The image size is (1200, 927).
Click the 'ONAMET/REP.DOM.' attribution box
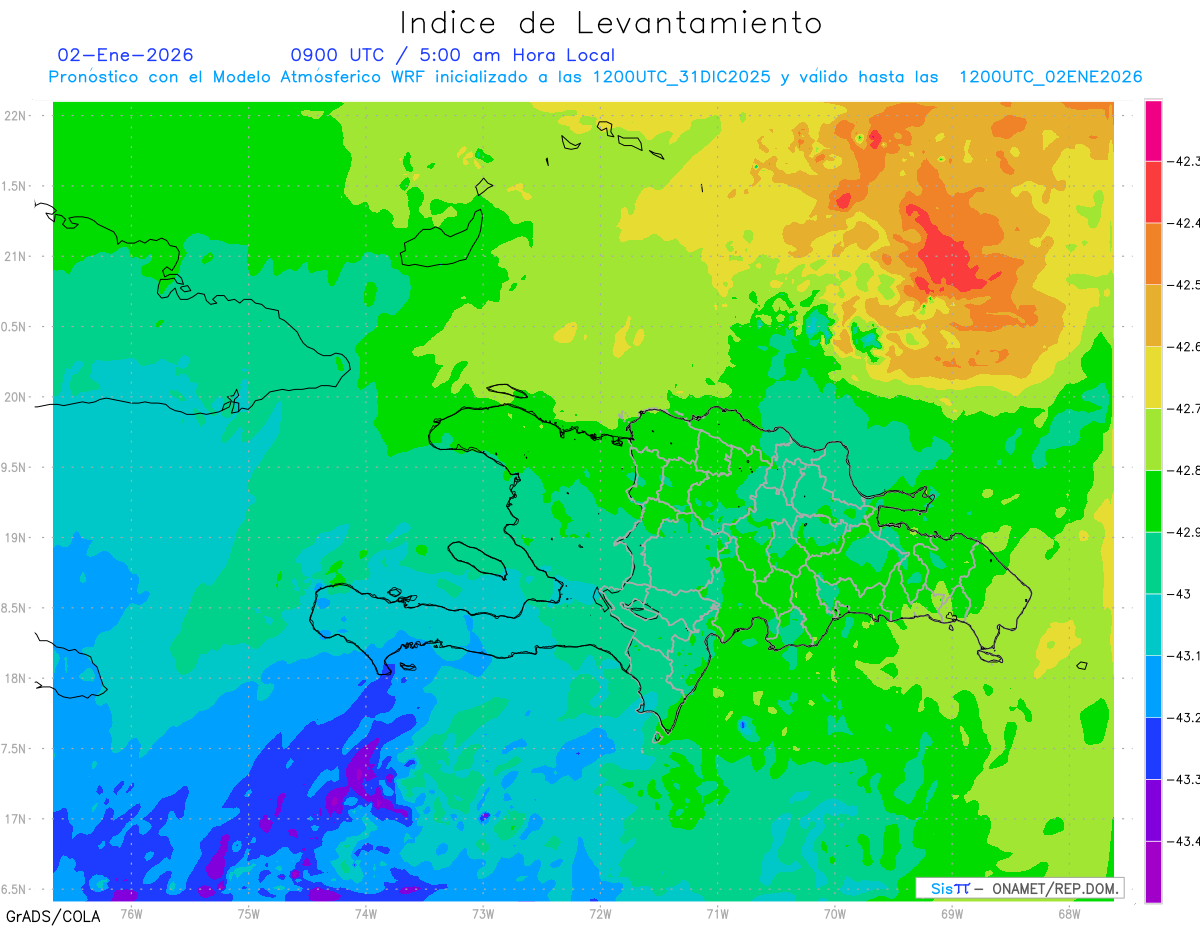click(1019, 888)
